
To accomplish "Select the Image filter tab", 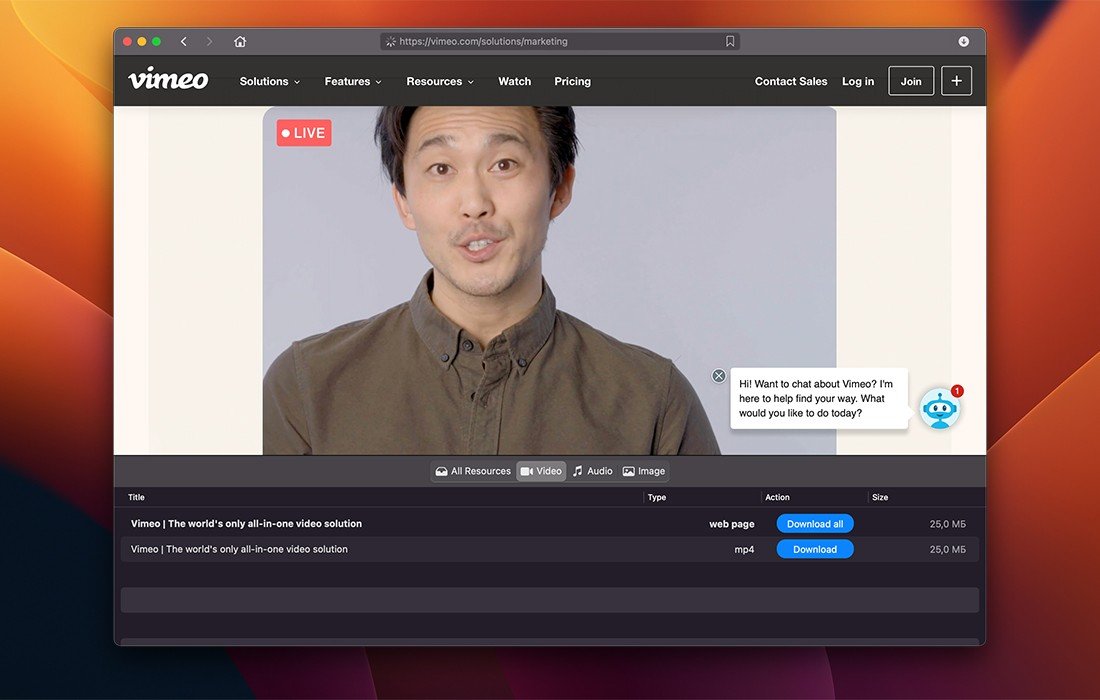I will (643, 471).
